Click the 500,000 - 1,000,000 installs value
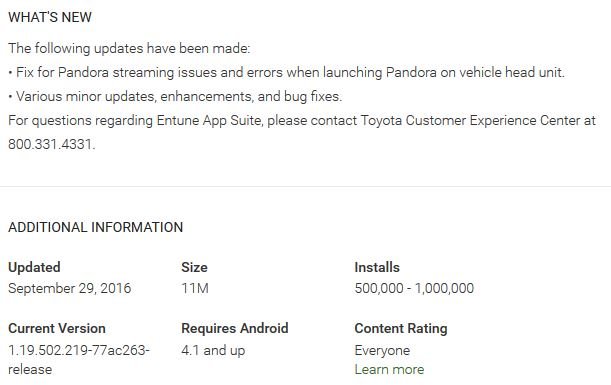611x385 pixels. pos(414,288)
